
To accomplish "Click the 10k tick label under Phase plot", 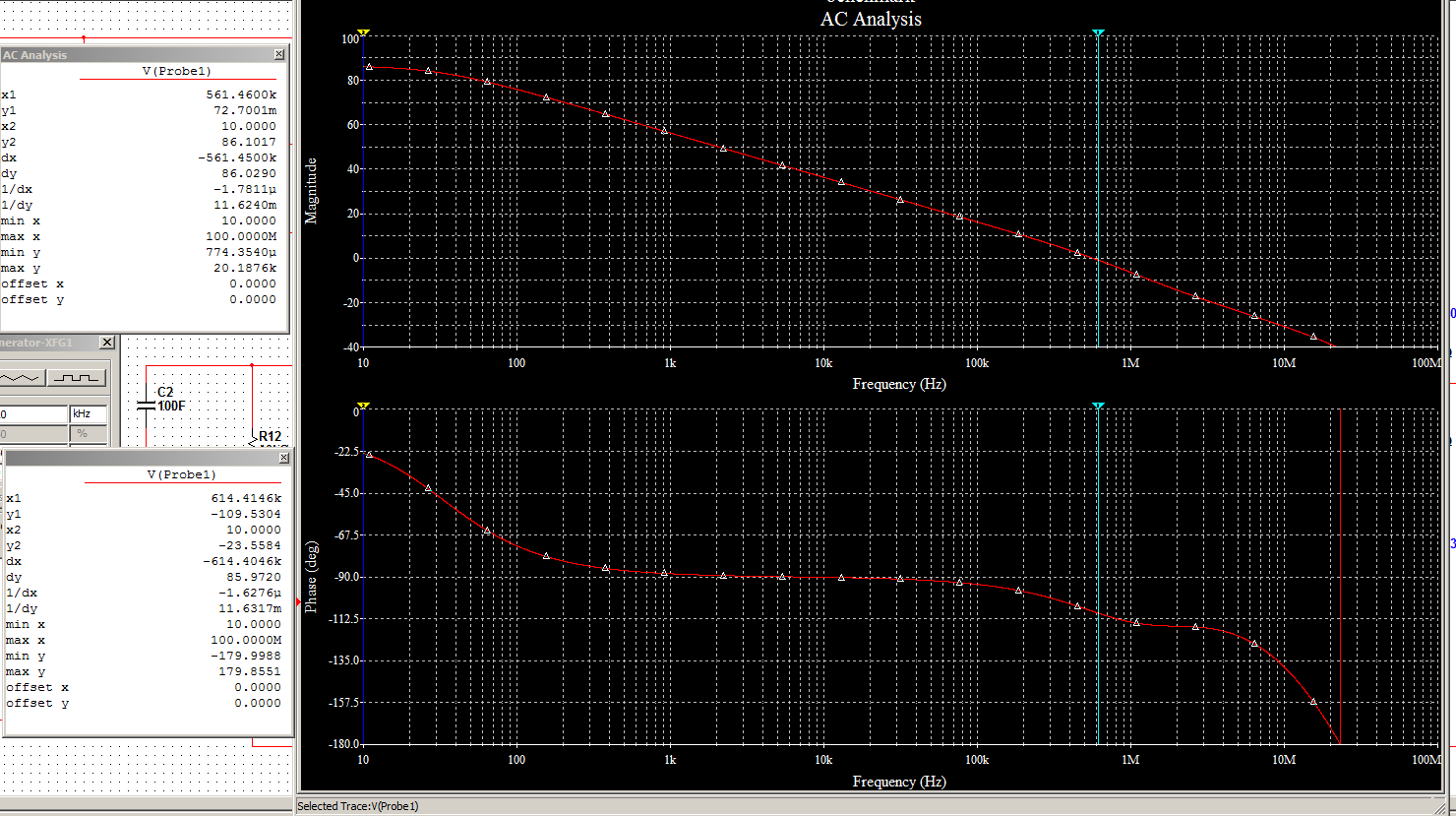I will pos(823,760).
